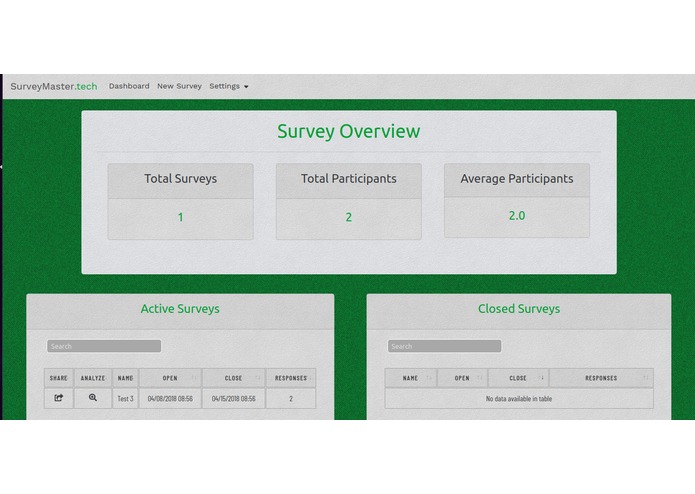Sort Active Surveys by Analyze column
Screen dimensions: 695x494
[x=93, y=378]
